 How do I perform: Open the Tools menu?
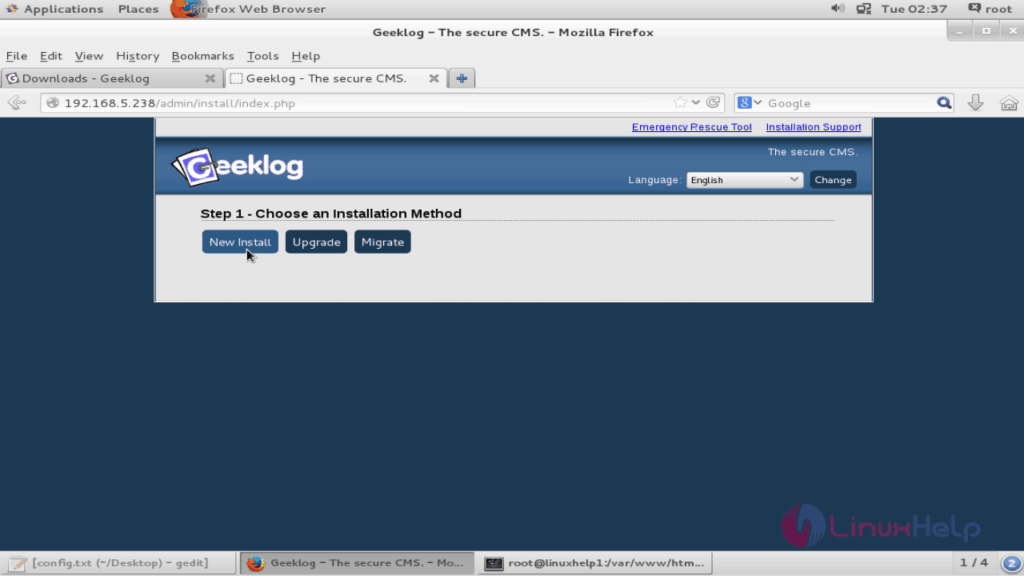263,56
